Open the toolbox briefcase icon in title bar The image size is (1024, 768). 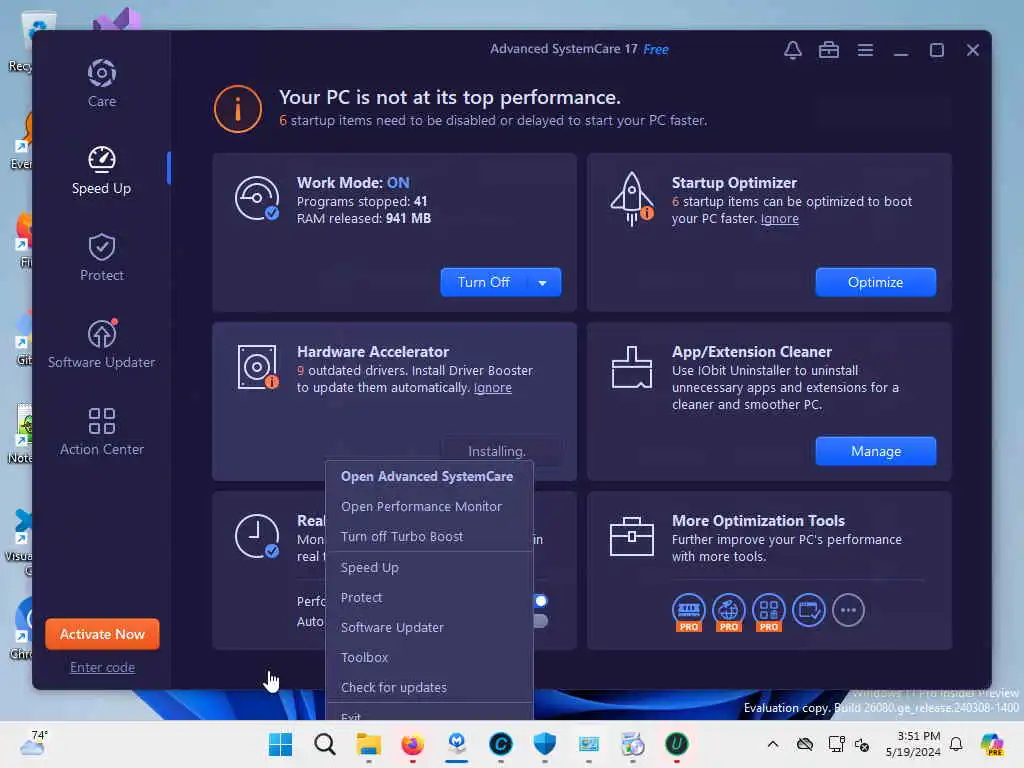pyautogui.click(x=829, y=50)
